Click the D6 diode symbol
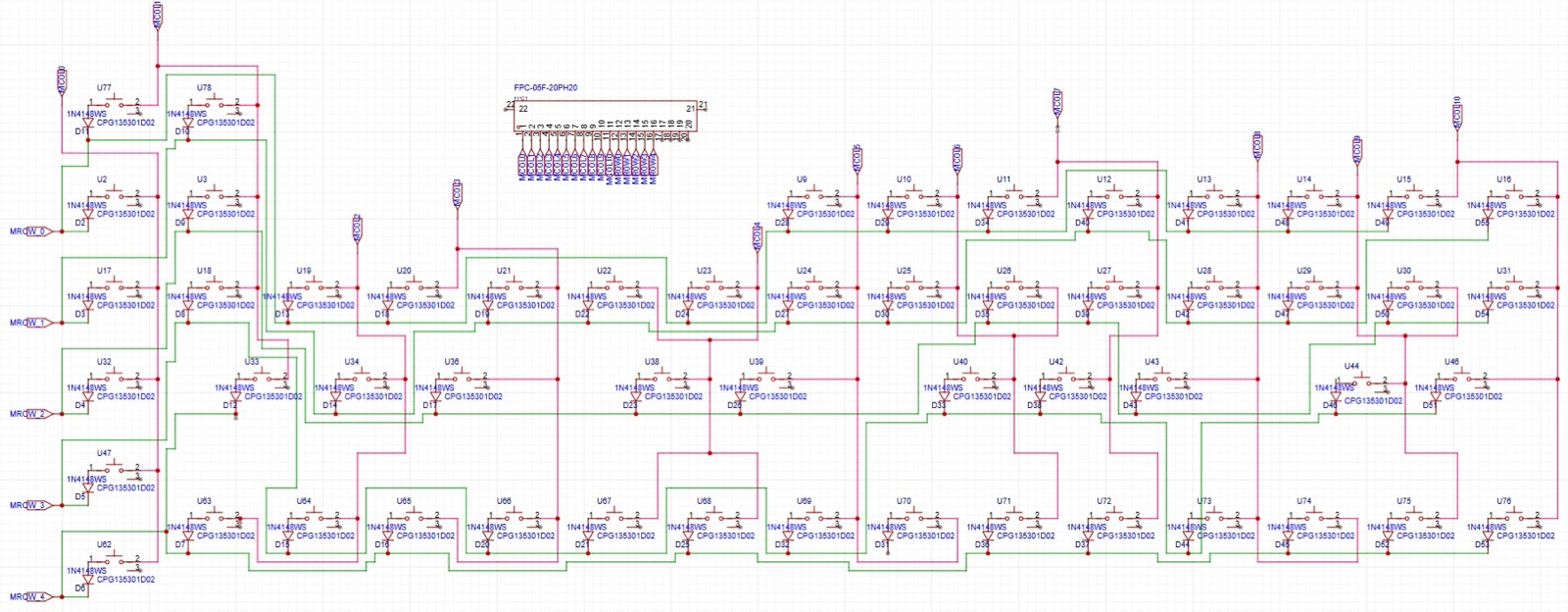Image resolution: width=1568 pixels, height=612 pixels. (x=88, y=579)
